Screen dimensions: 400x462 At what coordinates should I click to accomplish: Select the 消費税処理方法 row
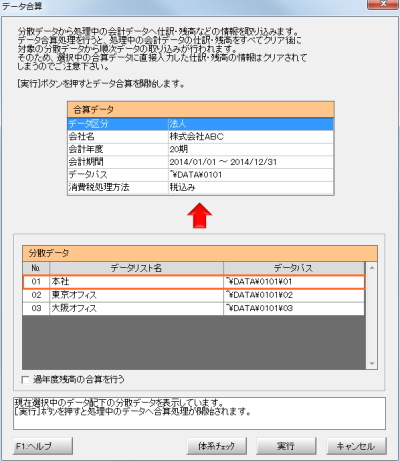point(201,187)
